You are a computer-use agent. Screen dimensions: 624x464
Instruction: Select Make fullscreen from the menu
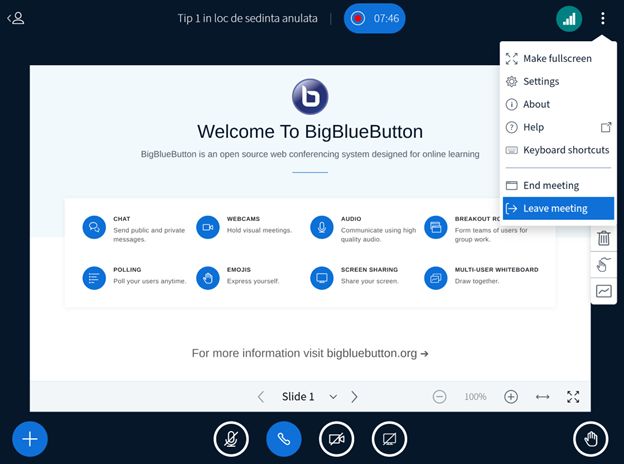click(557, 59)
